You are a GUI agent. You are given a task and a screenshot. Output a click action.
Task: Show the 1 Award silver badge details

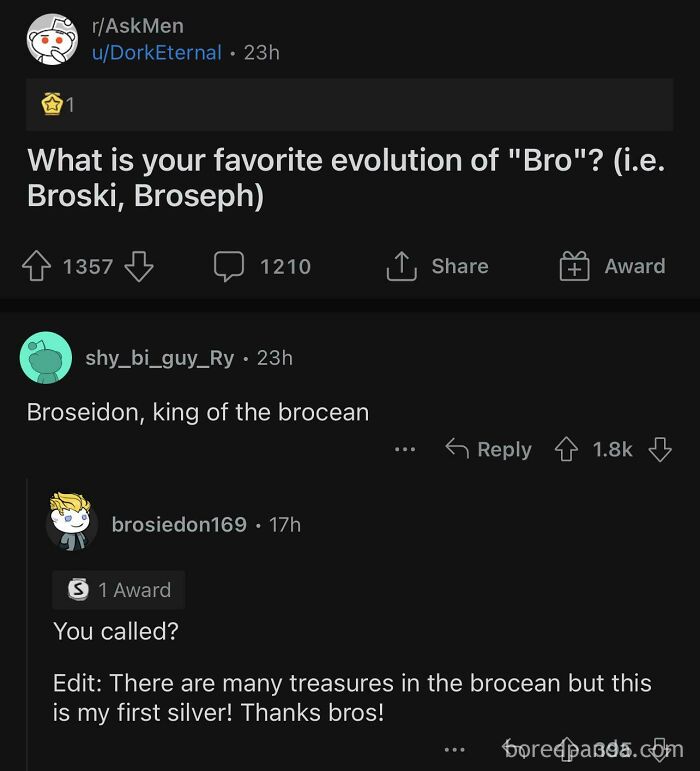[x=119, y=590]
